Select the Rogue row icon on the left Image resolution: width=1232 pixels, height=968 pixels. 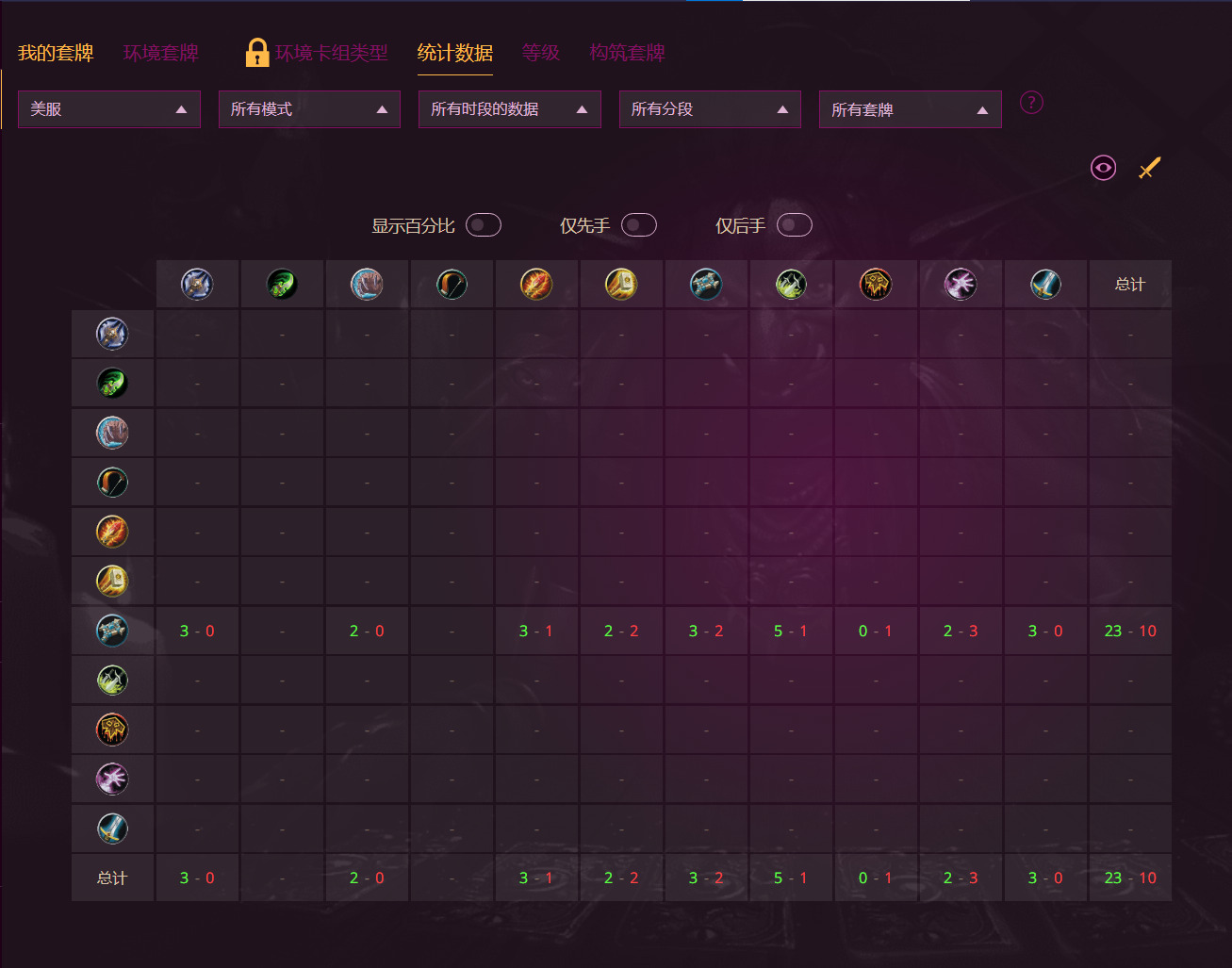click(x=112, y=680)
